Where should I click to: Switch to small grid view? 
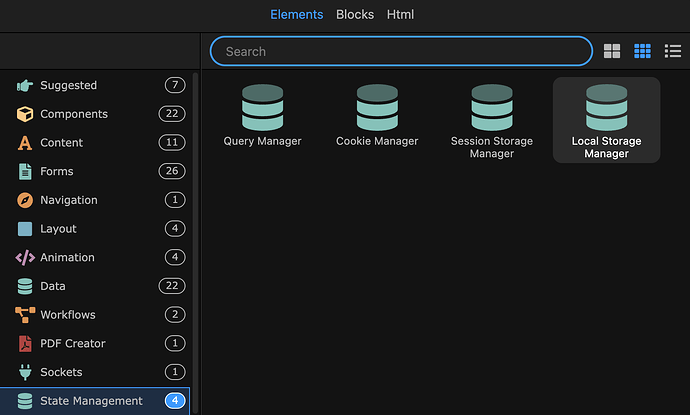pos(642,51)
